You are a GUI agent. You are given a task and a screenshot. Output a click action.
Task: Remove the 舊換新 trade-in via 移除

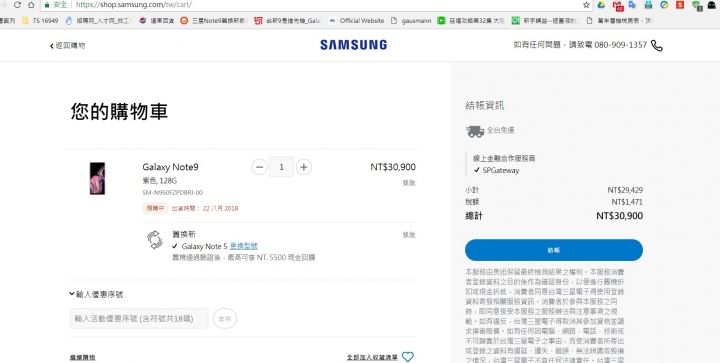(409, 235)
